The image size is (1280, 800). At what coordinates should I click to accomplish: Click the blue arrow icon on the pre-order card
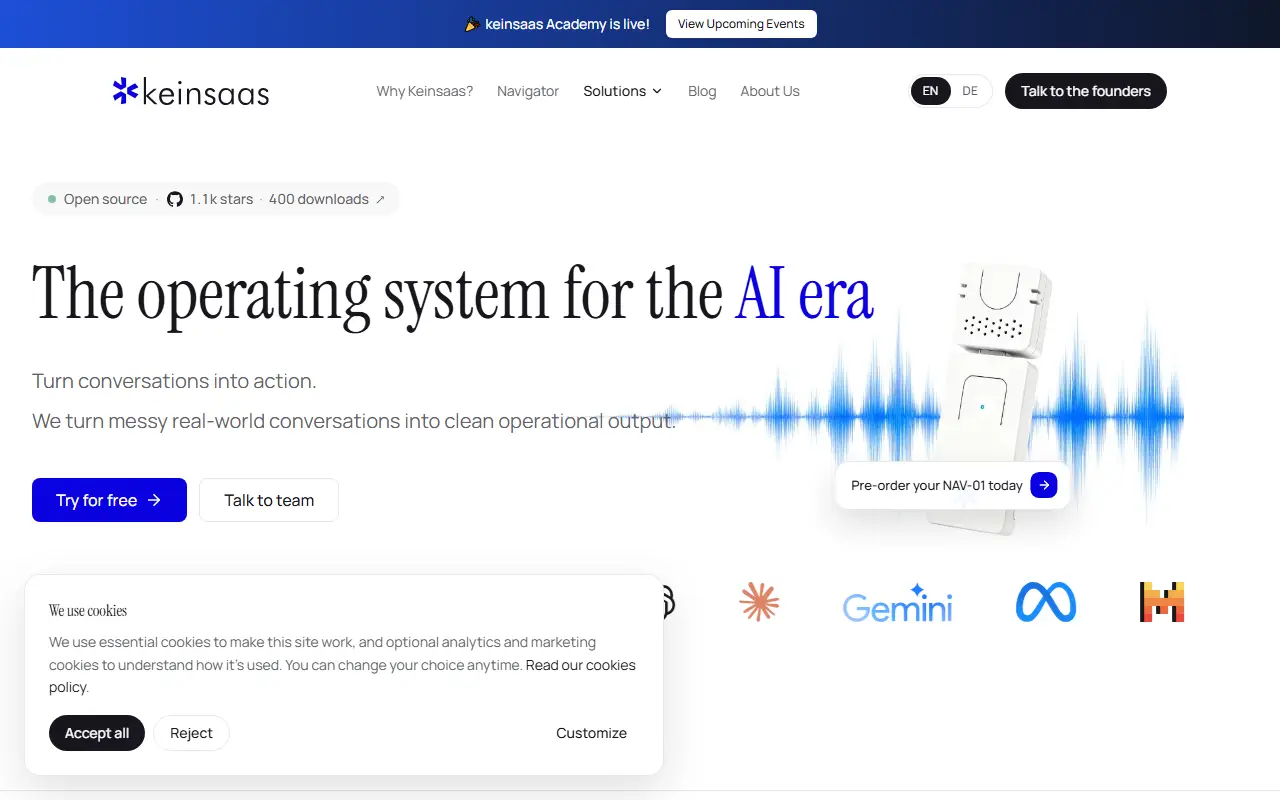[1043, 485]
